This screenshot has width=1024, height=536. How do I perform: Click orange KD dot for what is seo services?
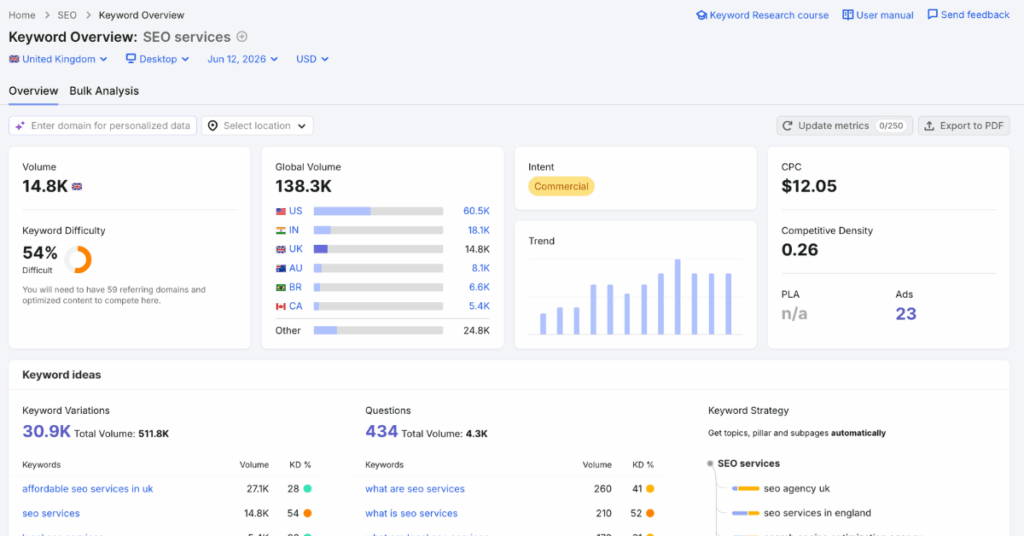coord(650,513)
